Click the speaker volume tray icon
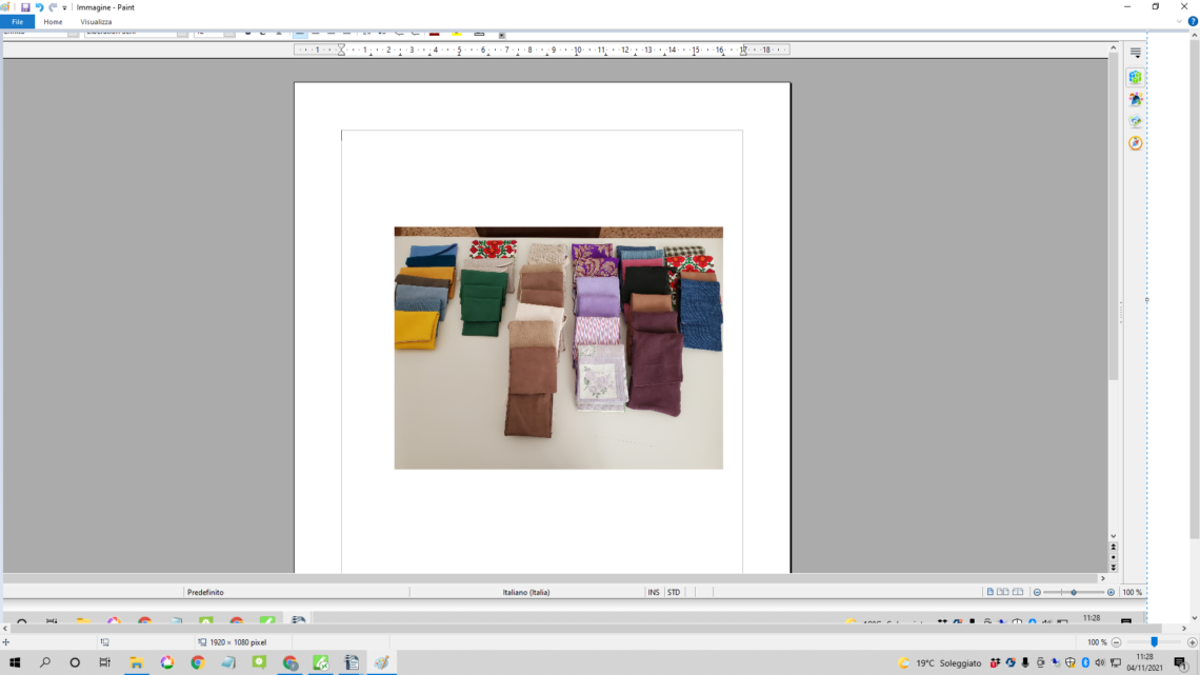This screenshot has height=675, width=1200. pos(1100,662)
